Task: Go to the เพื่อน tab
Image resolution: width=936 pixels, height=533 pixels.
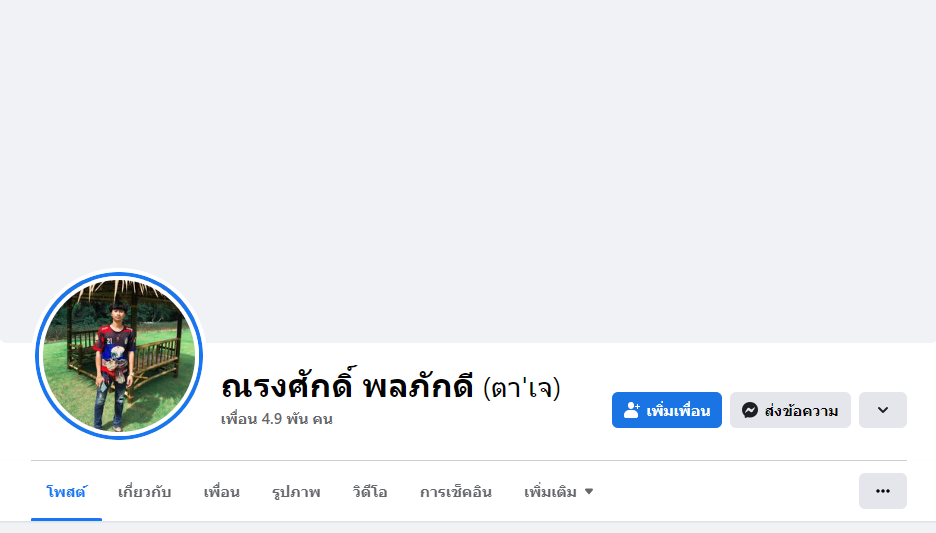Action: coord(221,491)
